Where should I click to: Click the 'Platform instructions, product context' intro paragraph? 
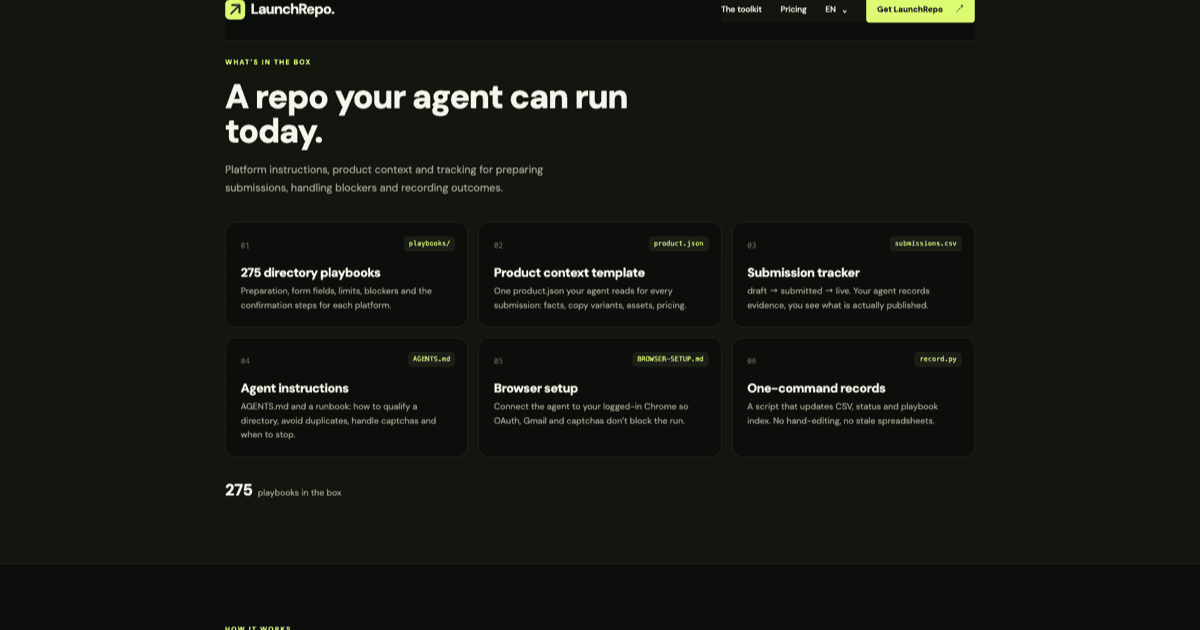[384, 178]
